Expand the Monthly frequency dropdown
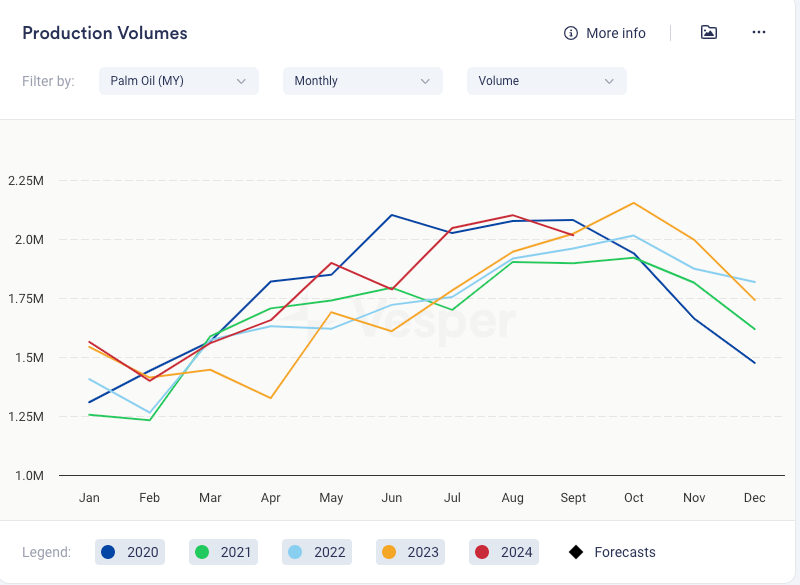Screen dimensions: 800x585 pyautogui.click(x=362, y=81)
